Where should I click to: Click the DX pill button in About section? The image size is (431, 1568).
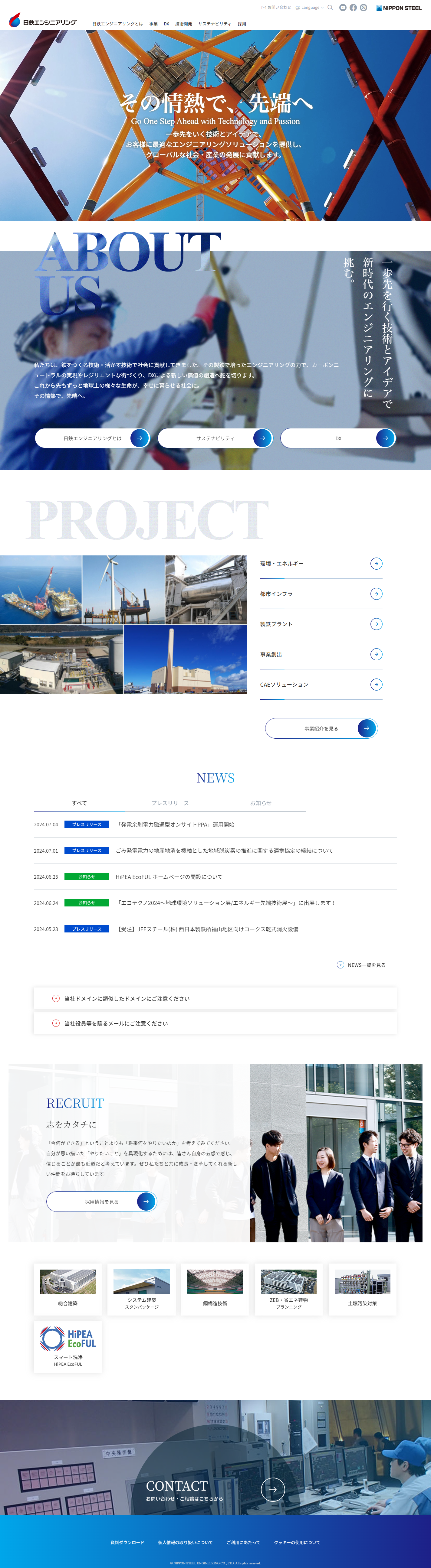point(338,438)
